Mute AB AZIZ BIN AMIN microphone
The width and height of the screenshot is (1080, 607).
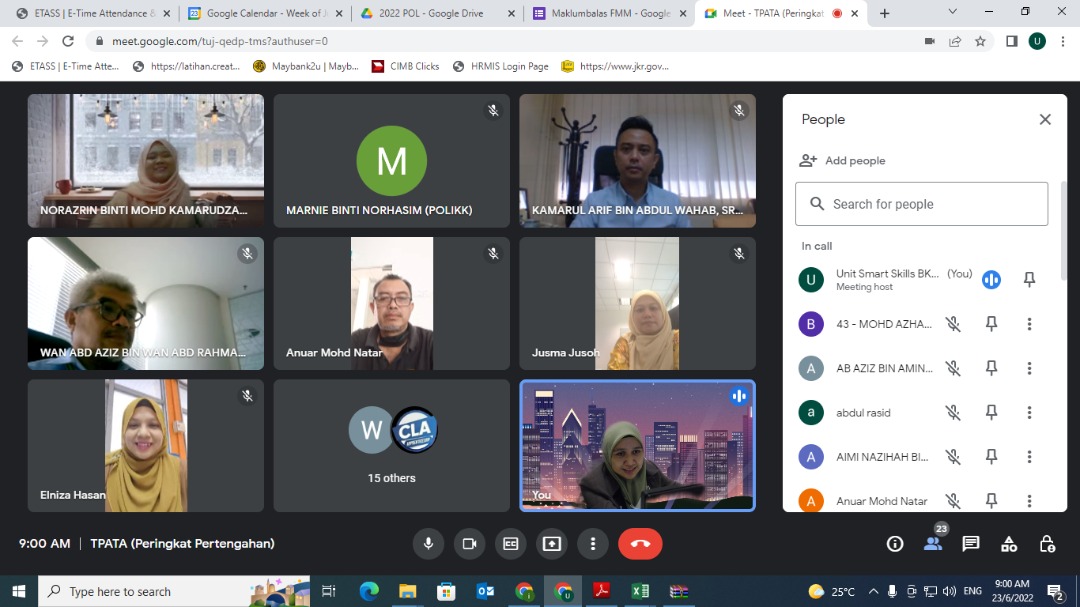pyautogui.click(x=953, y=368)
